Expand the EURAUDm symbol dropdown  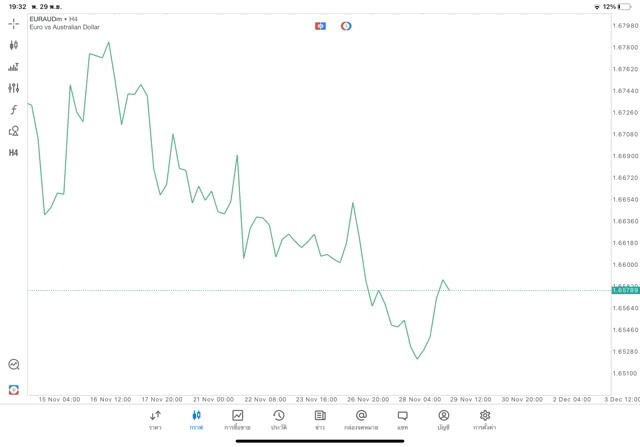48,19
